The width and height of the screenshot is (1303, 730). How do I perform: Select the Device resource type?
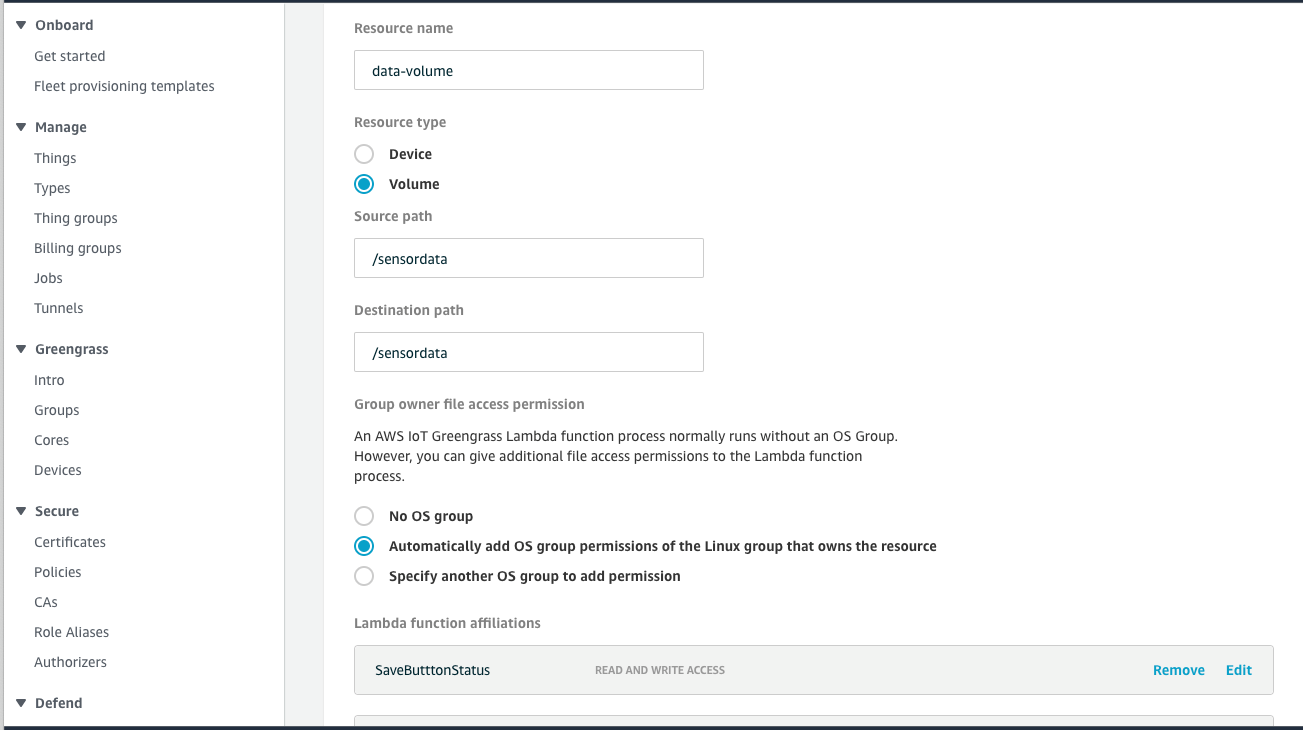pos(365,154)
